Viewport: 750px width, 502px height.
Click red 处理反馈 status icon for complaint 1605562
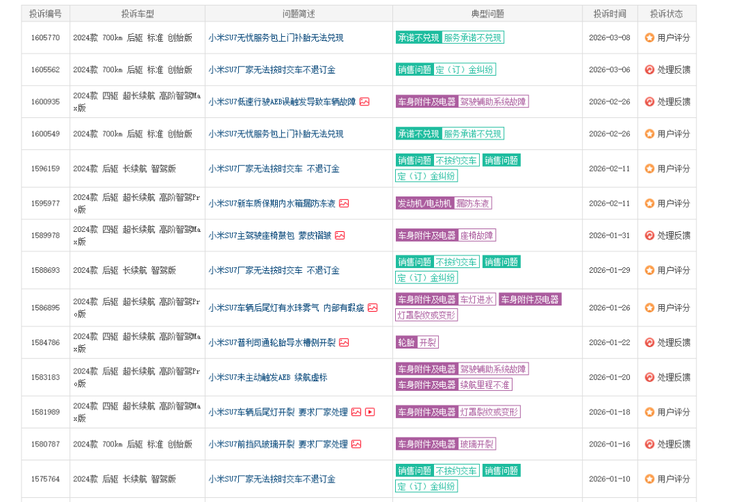coord(649,70)
